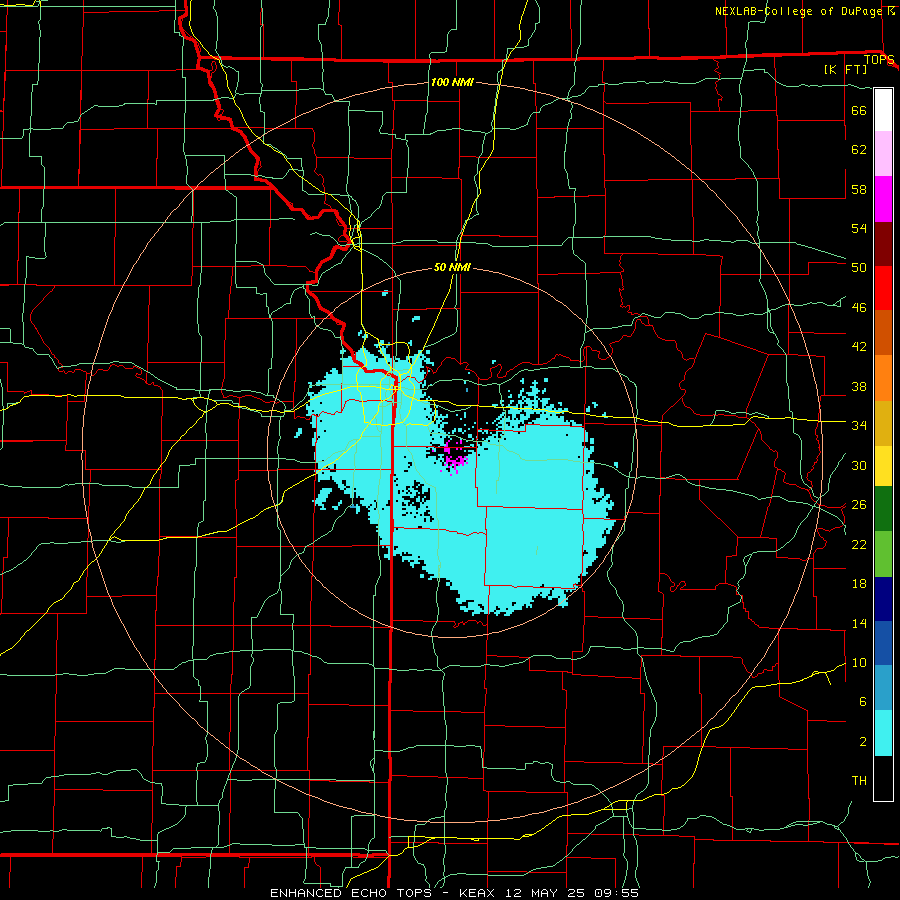Click the 100 NMI range ring label
Screen dimensions: 900x900
pyautogui.click(x=452, y=82)
